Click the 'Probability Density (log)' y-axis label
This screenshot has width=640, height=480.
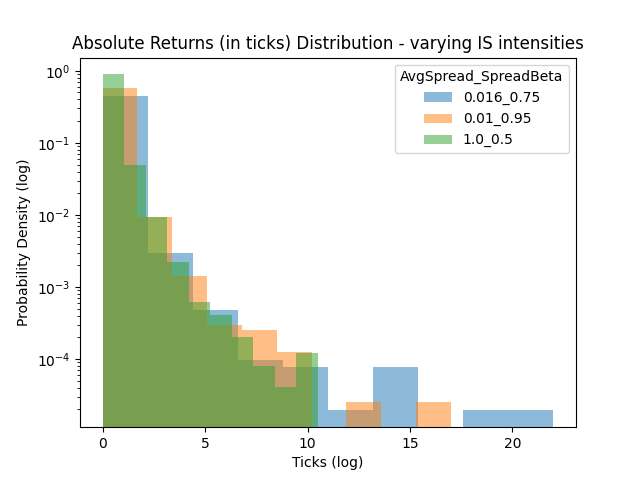pos(23,243)
